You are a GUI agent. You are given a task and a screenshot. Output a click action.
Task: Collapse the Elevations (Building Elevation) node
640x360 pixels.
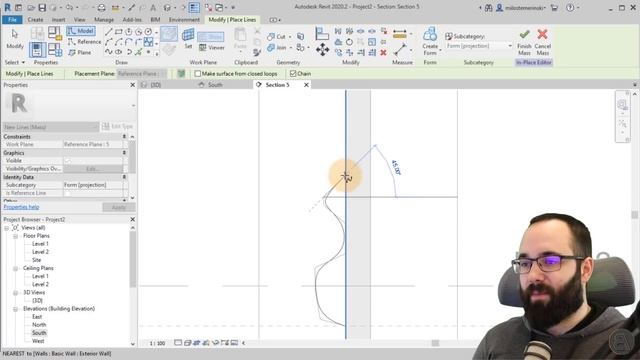(15, 309)
